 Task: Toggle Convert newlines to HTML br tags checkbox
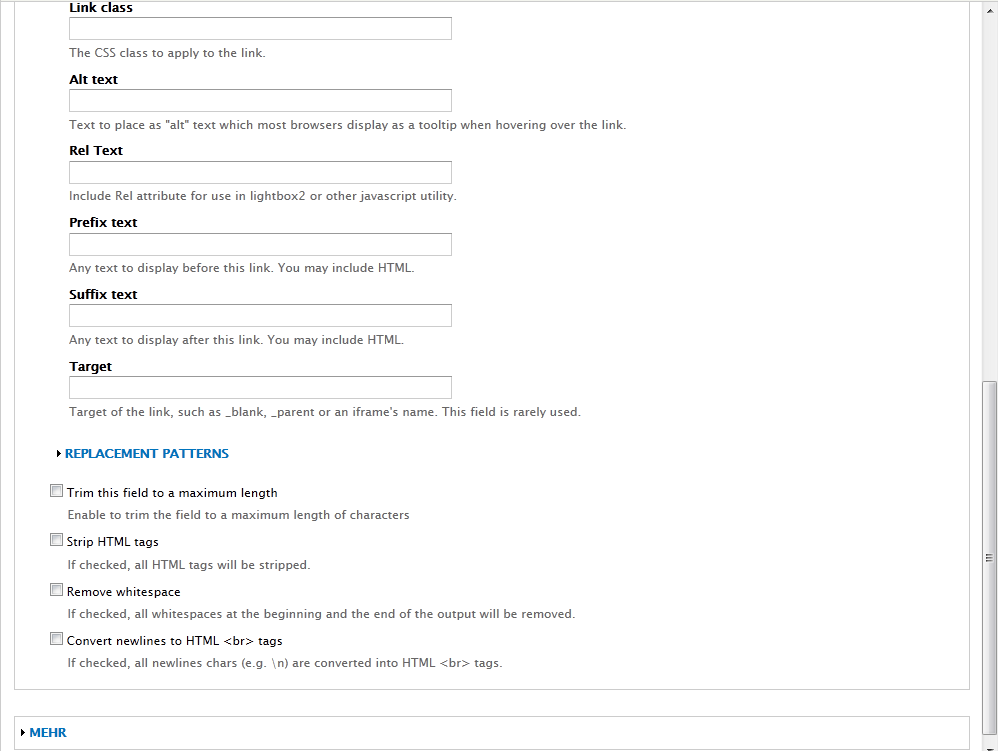click(57, 639)
